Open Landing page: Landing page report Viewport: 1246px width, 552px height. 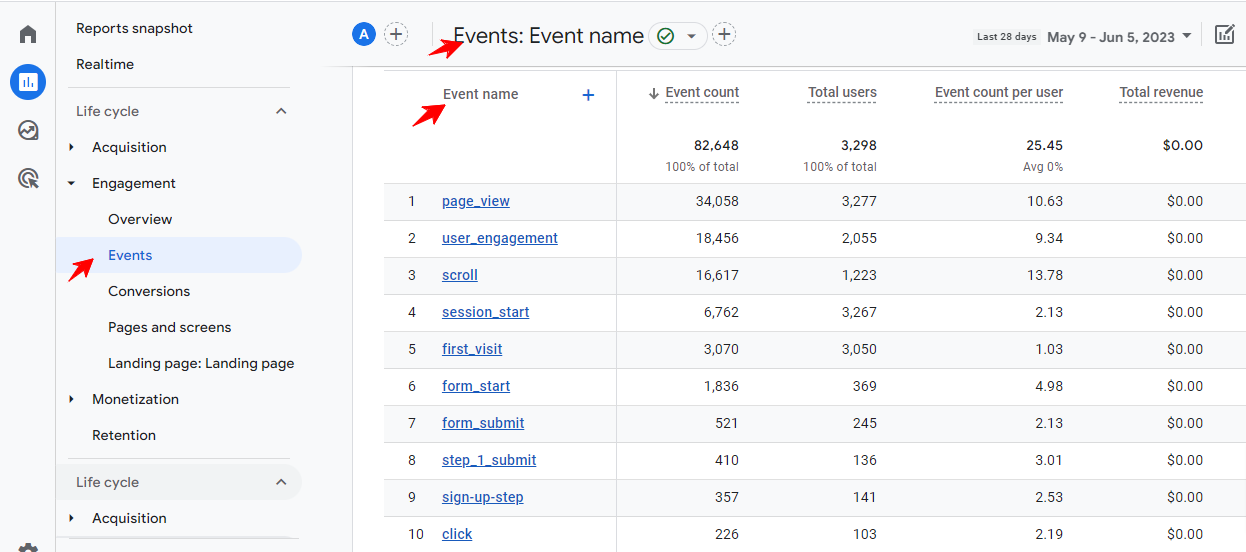tap(201, 363)
